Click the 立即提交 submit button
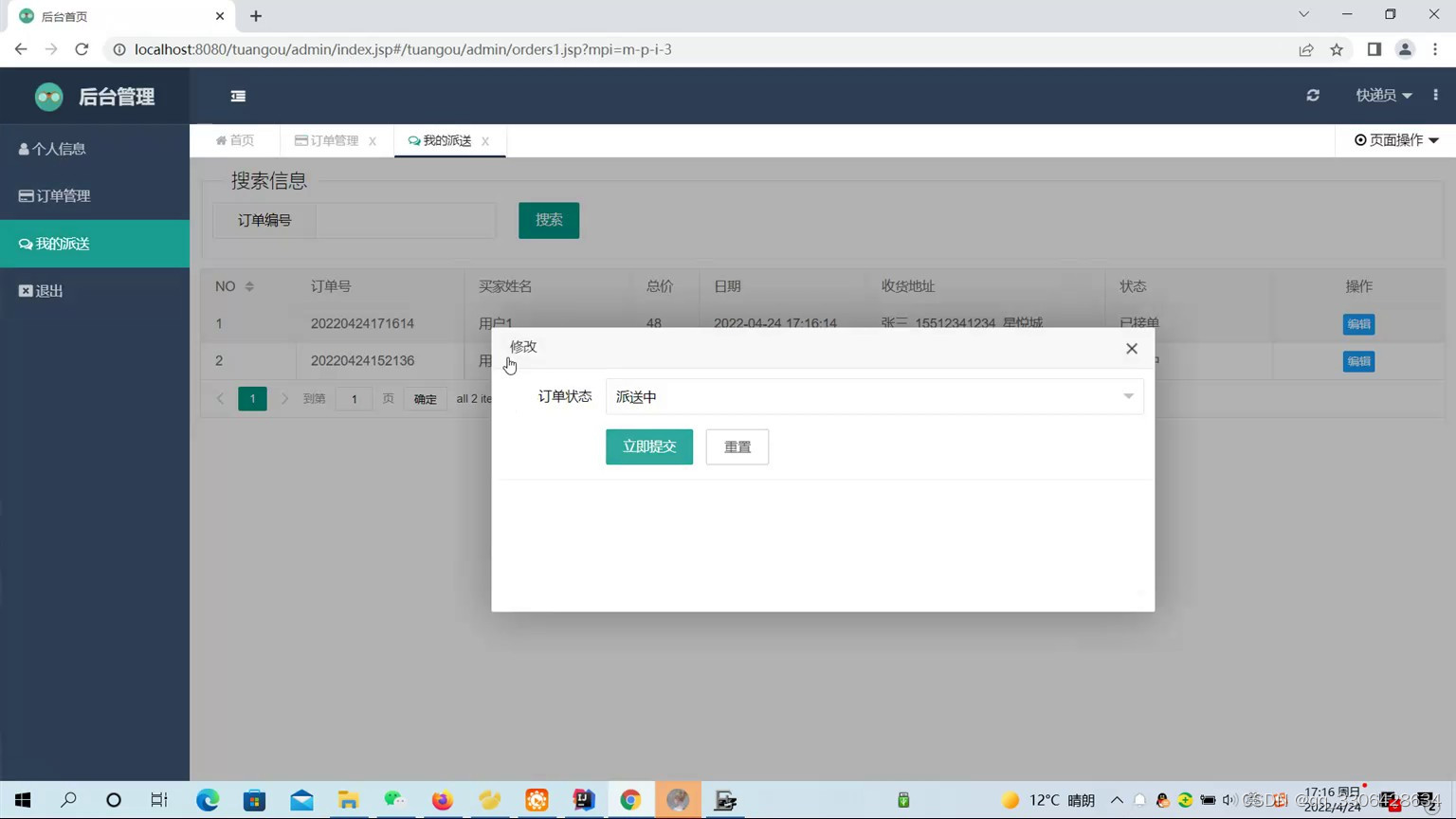 (x=649, y=446)
